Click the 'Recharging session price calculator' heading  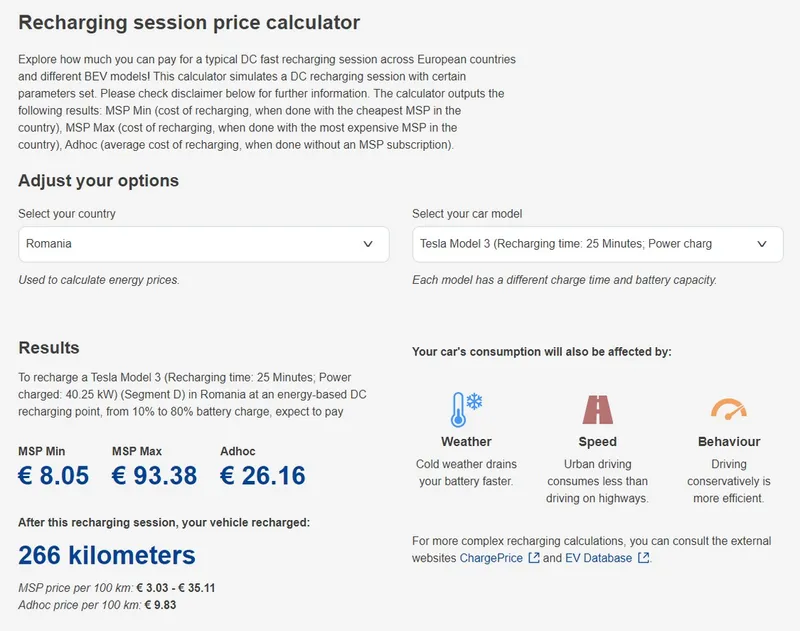coord(189,22)
